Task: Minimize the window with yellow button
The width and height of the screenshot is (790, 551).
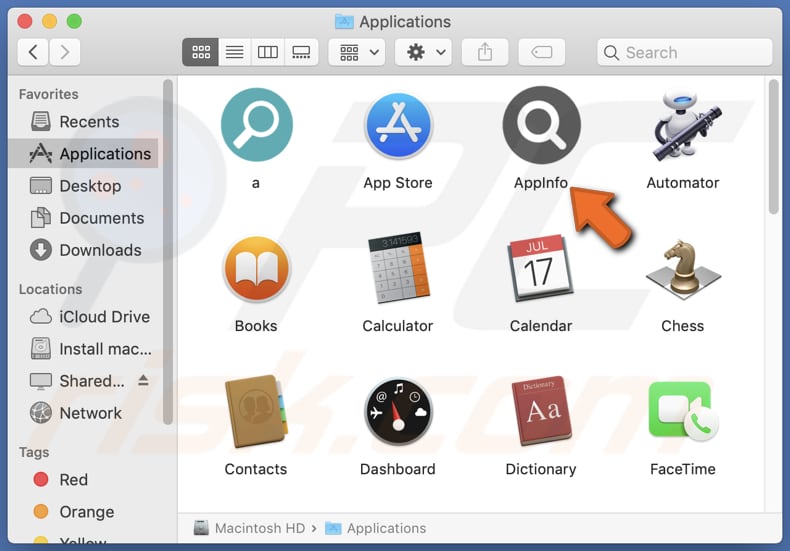Action: tap(49, 21)
